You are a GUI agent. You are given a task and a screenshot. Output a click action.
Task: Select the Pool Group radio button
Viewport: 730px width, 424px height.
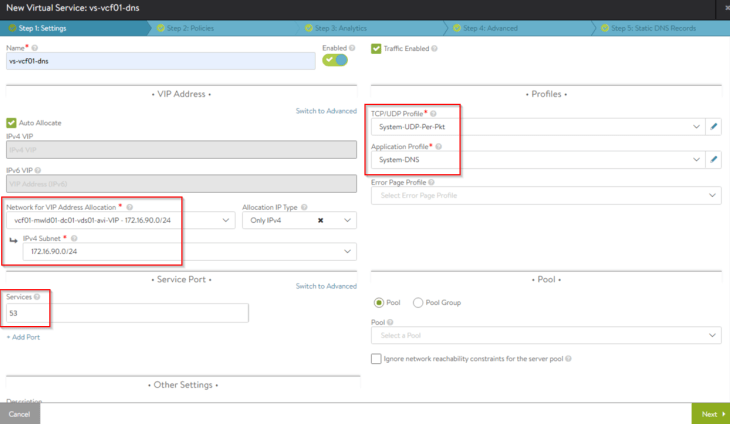tap(418, 303)
